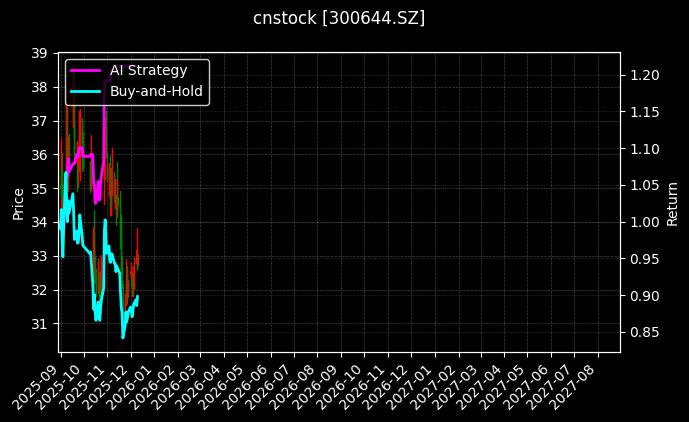The image size is (689, 422).
Task: Click the date label 2026-04
Action: pos(200,386)
